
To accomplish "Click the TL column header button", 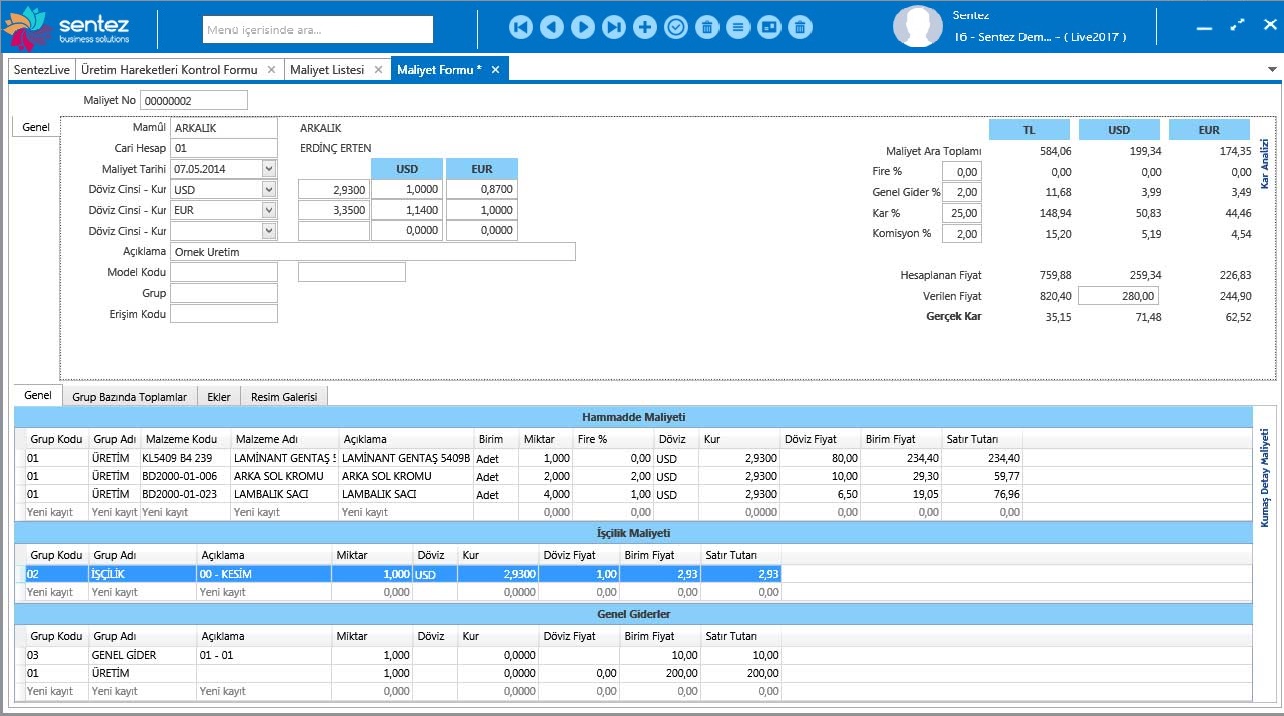I will click(x=1029, y=130).
